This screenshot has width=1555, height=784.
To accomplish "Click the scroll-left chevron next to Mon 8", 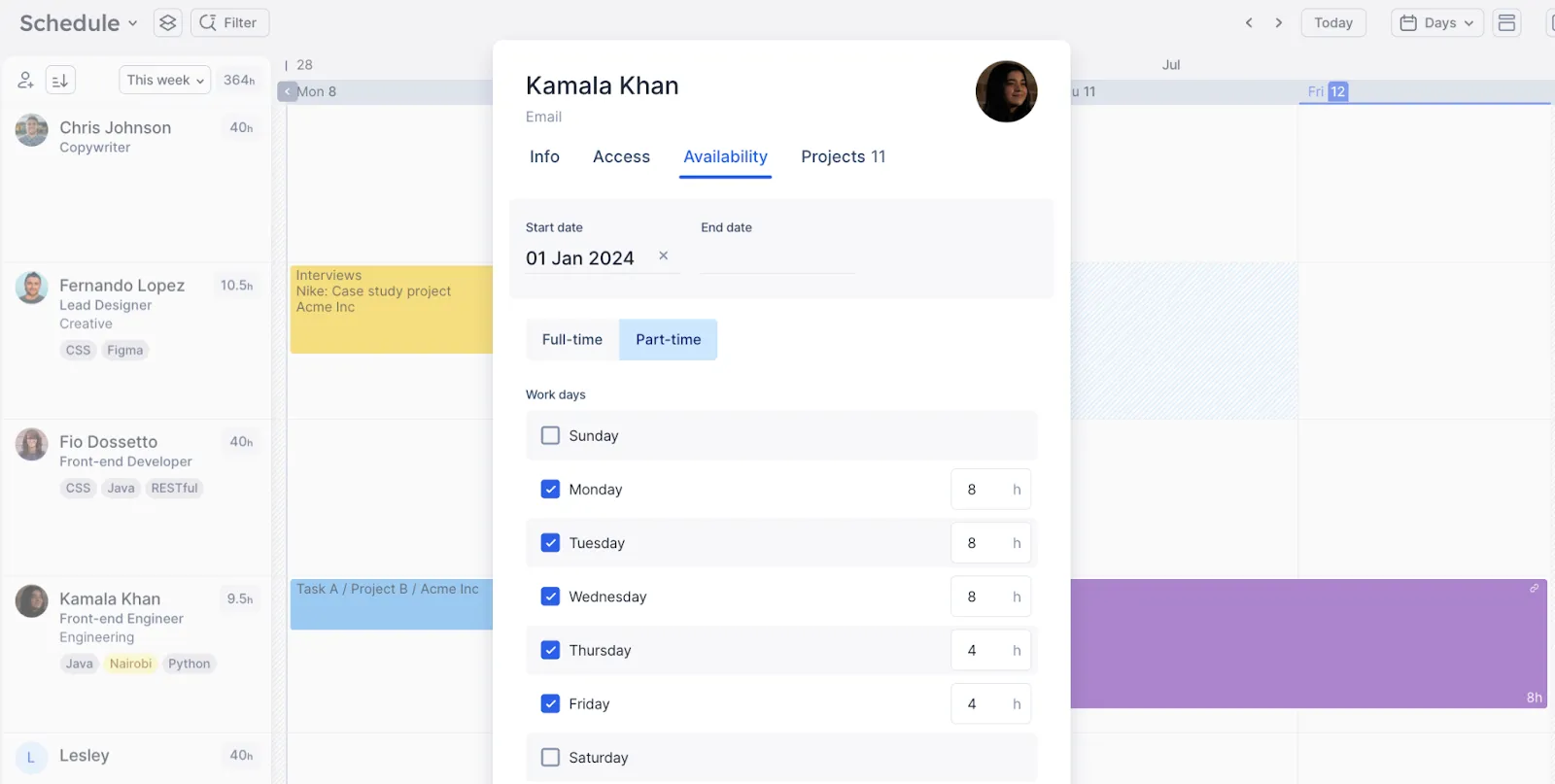I will point(288,91).
